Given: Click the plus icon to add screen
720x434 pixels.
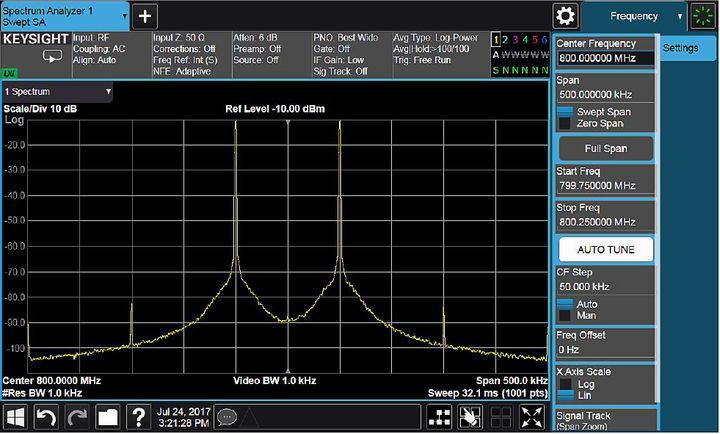Looking at the screenshot, I should click(x=145, y=16).
